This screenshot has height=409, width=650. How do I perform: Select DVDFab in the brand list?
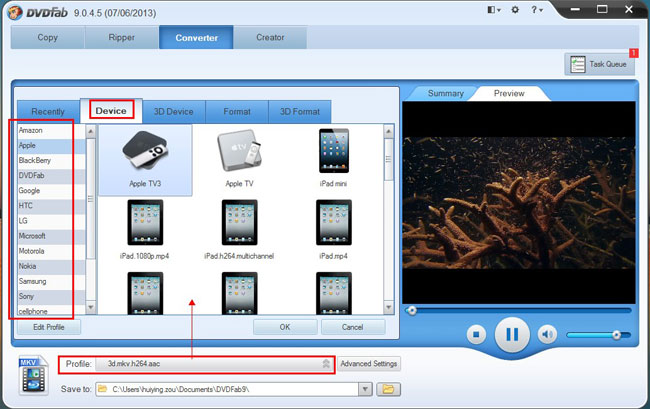51,176
